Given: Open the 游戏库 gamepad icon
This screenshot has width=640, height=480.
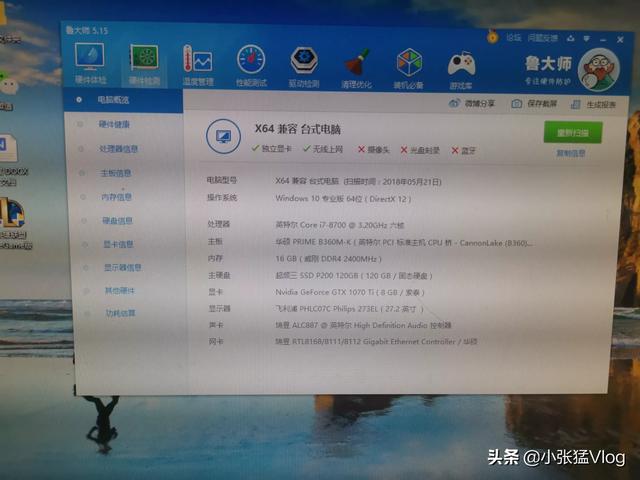Looking at the screenshot, I should click(461, 69).
